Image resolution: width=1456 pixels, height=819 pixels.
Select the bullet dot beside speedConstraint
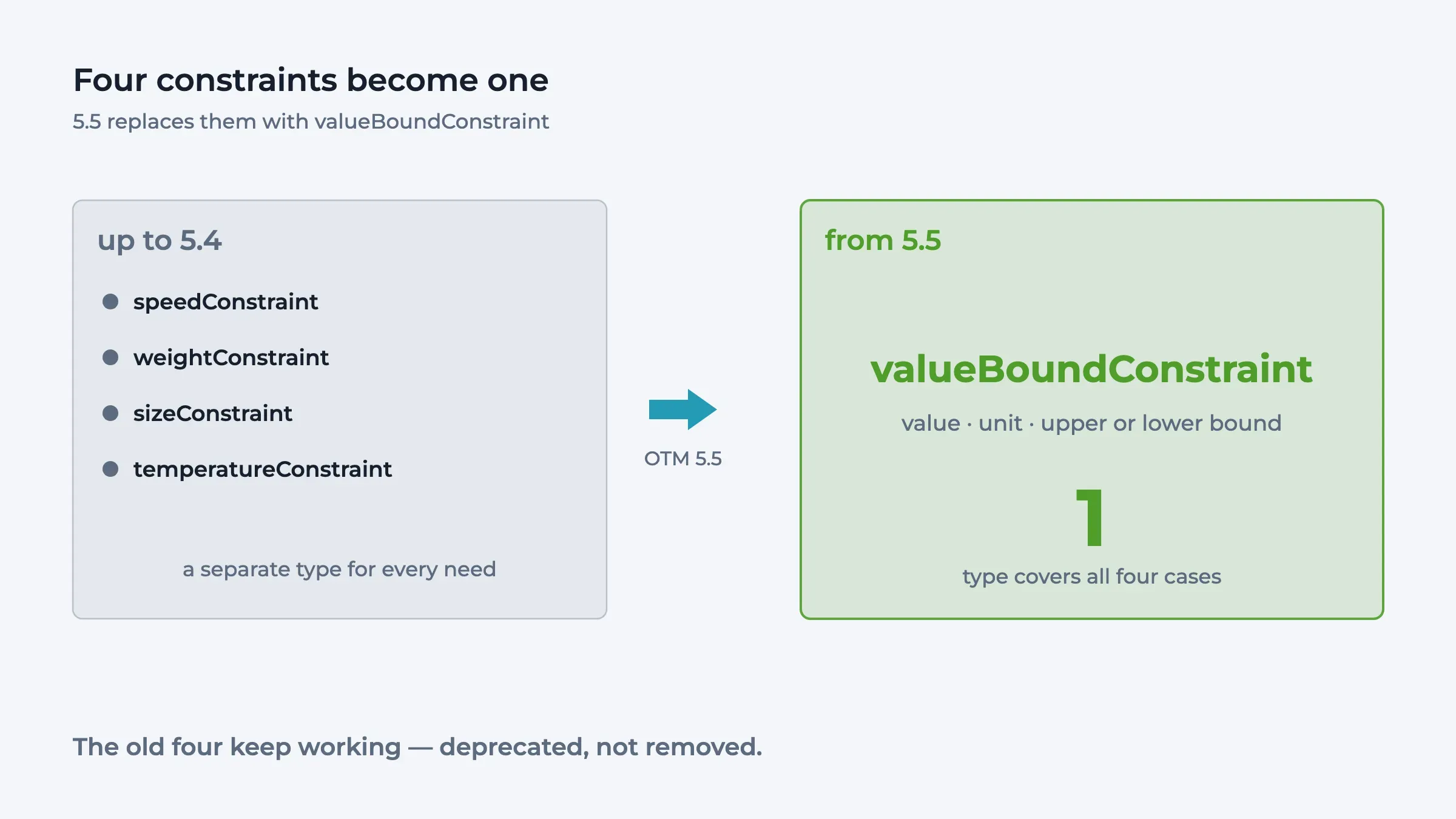(110, 302)
